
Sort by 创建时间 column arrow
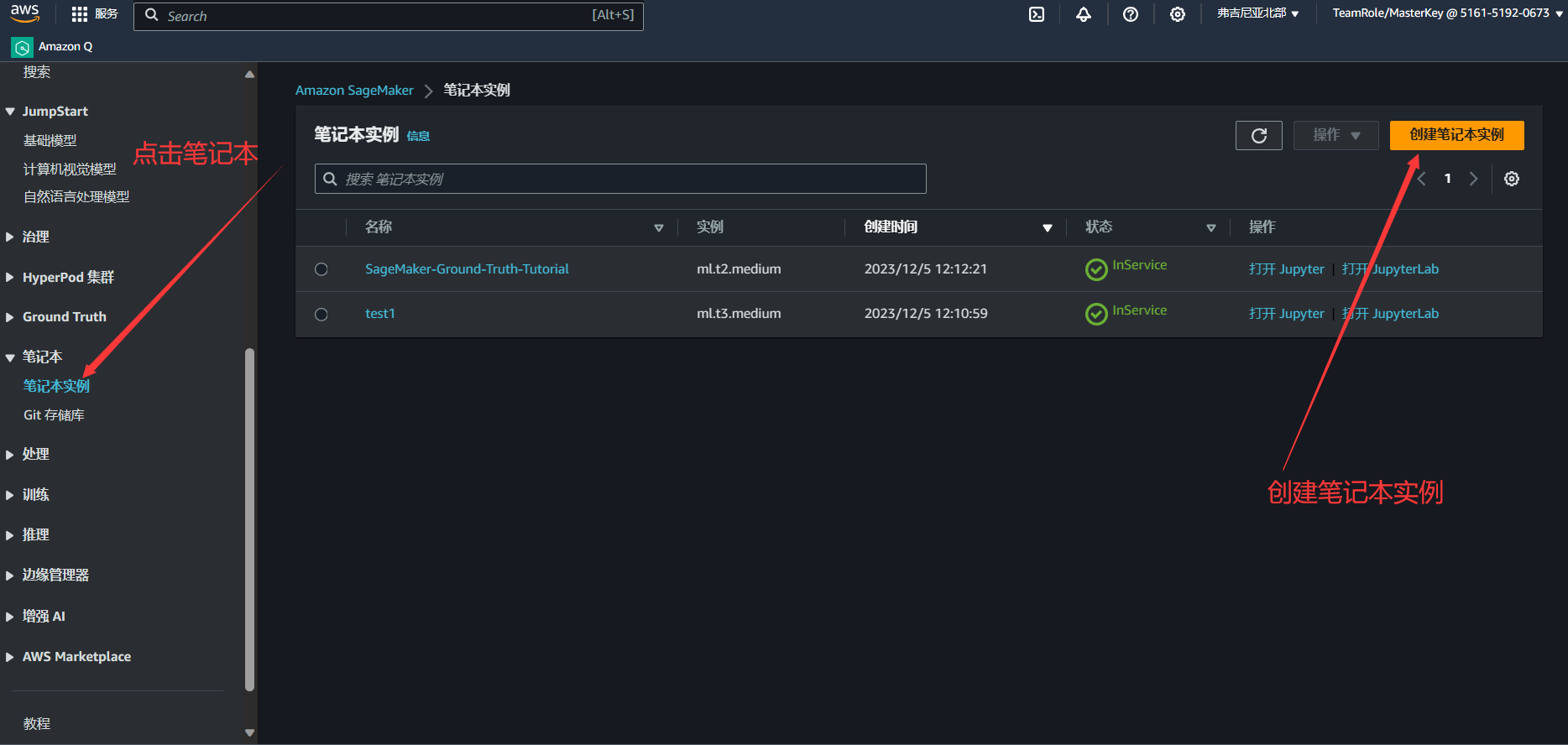tap(1048, 228)
